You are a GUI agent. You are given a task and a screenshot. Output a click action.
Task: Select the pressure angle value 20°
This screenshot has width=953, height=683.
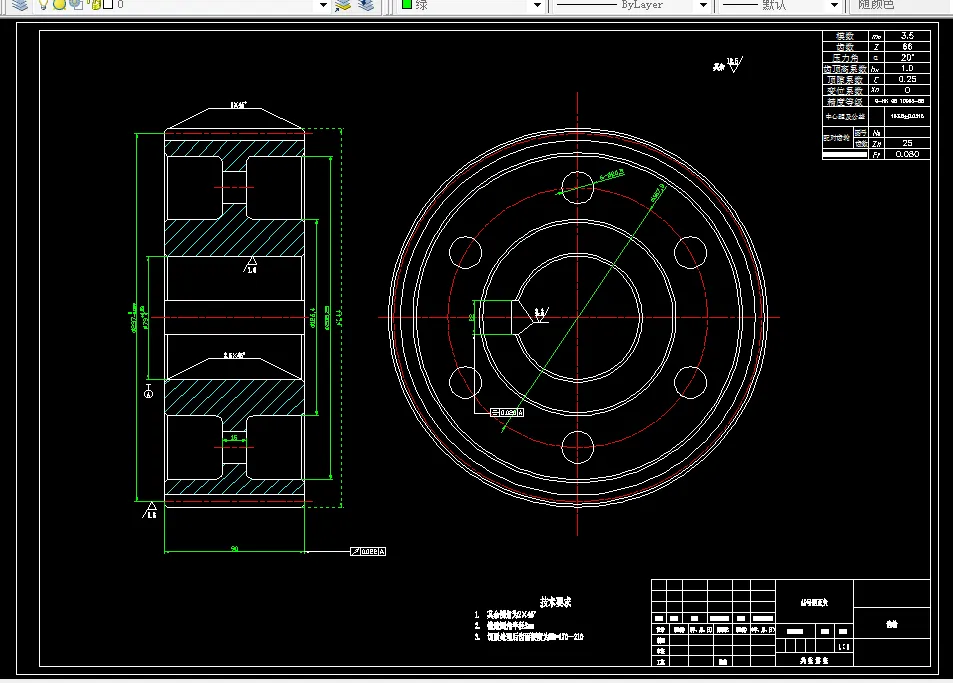click(907, 58)
